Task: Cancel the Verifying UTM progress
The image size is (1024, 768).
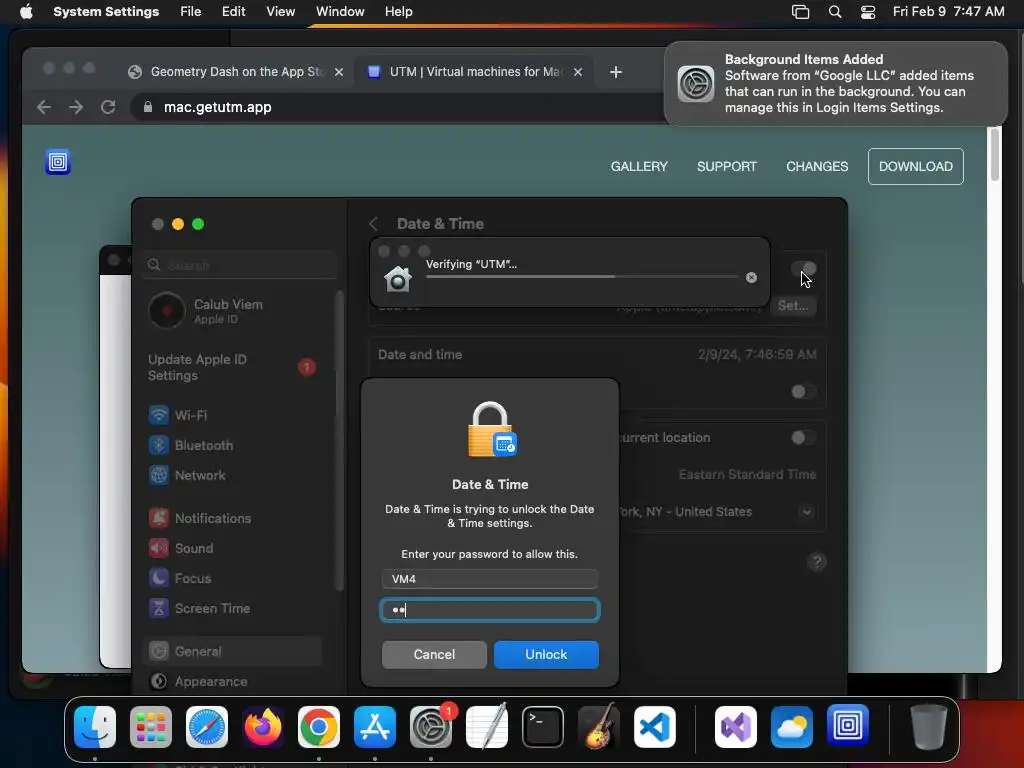Action: 752,278
